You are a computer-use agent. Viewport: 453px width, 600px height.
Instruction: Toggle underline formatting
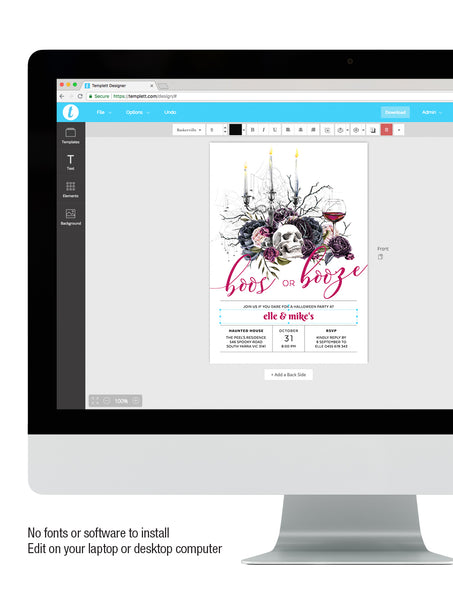[275, 130]
